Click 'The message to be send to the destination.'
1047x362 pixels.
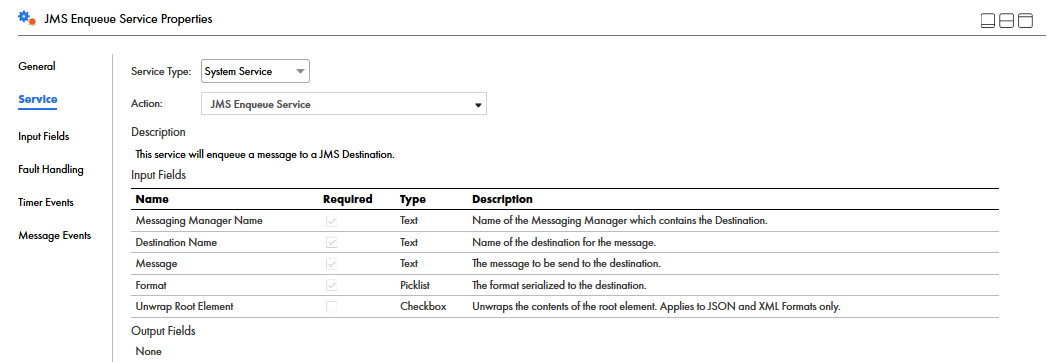click(x=566, y=264)
